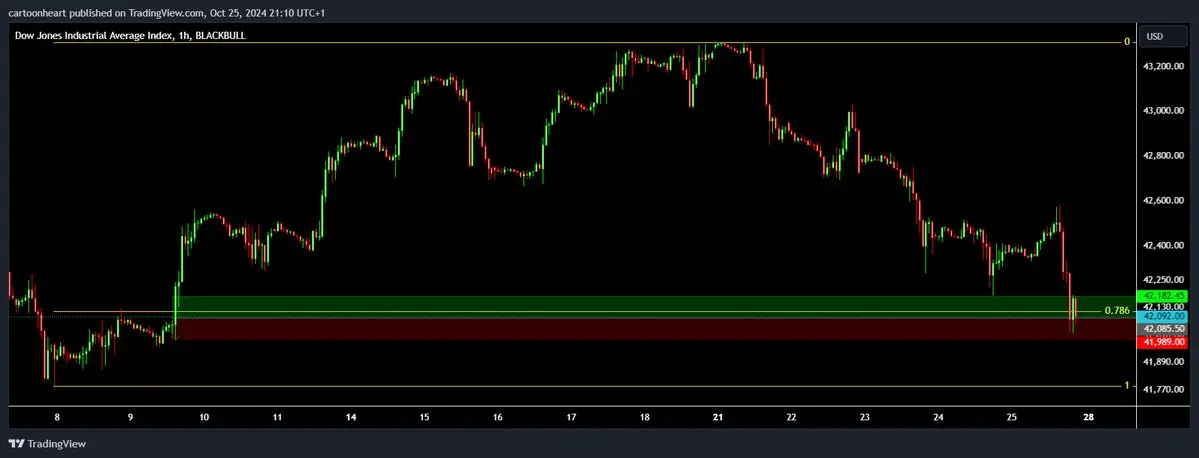Click date 21 on the time axis
This screenshot has height=458, width=1199.
[x=718, y=417]
